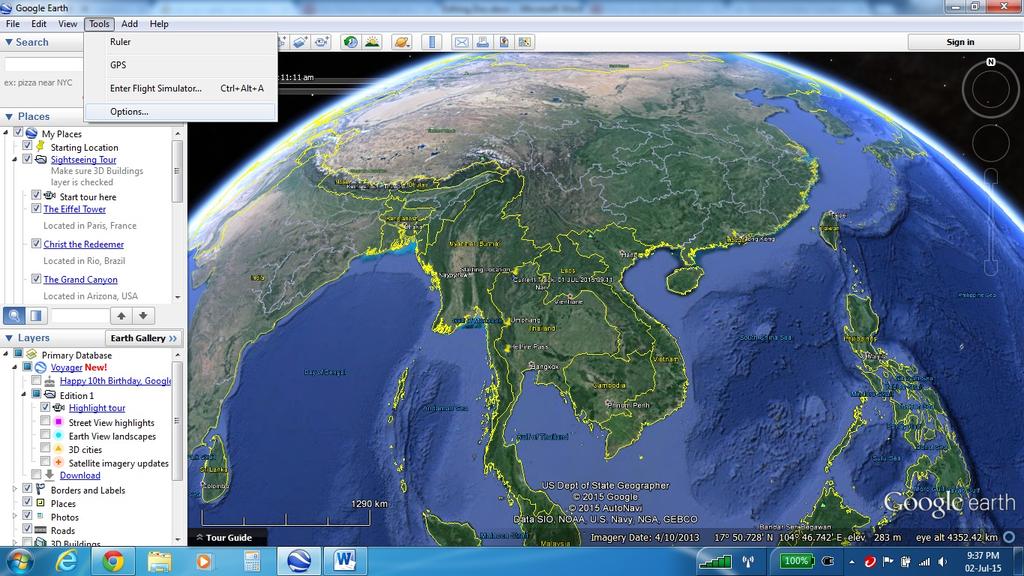The width and height of the screenshot is (1024, 576).
Task: Collapse the Sightseeing Tour tree node
Action: [14, 159]
